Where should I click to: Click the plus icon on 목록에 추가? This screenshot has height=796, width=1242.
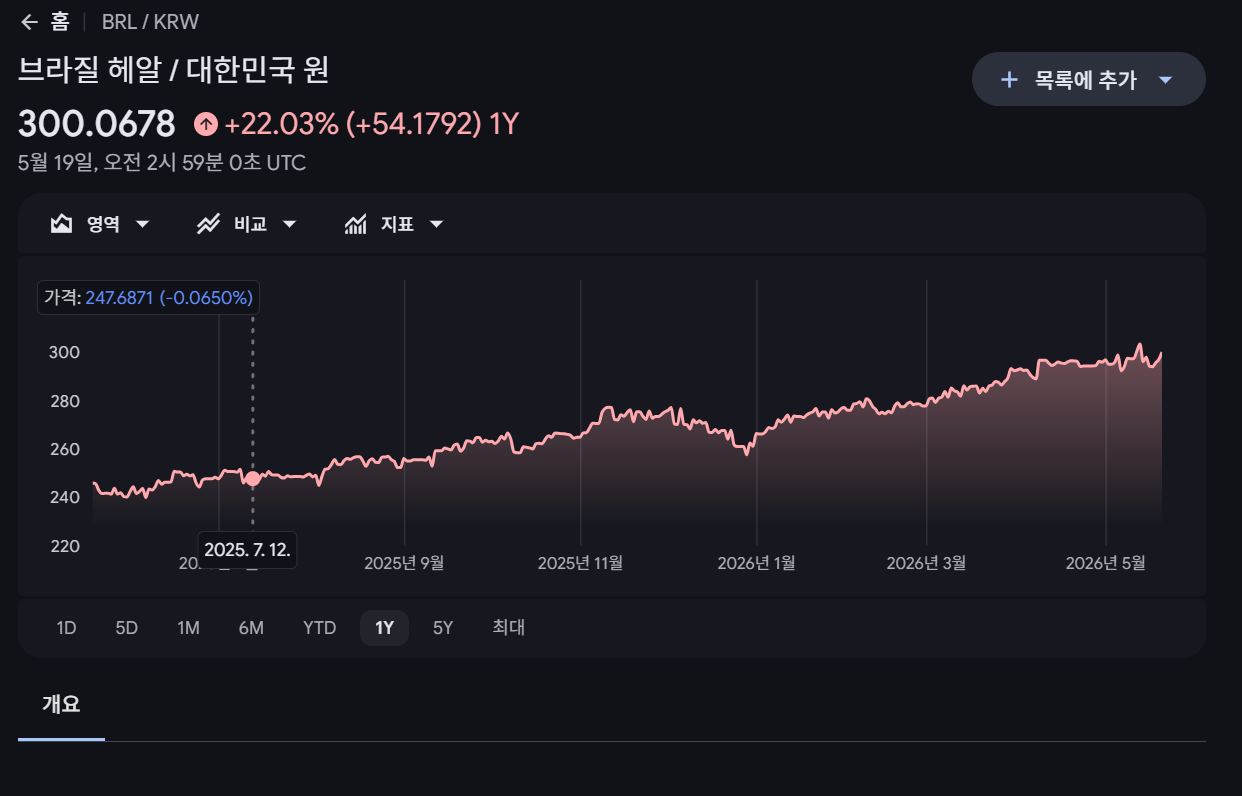tap(1009, 80)
